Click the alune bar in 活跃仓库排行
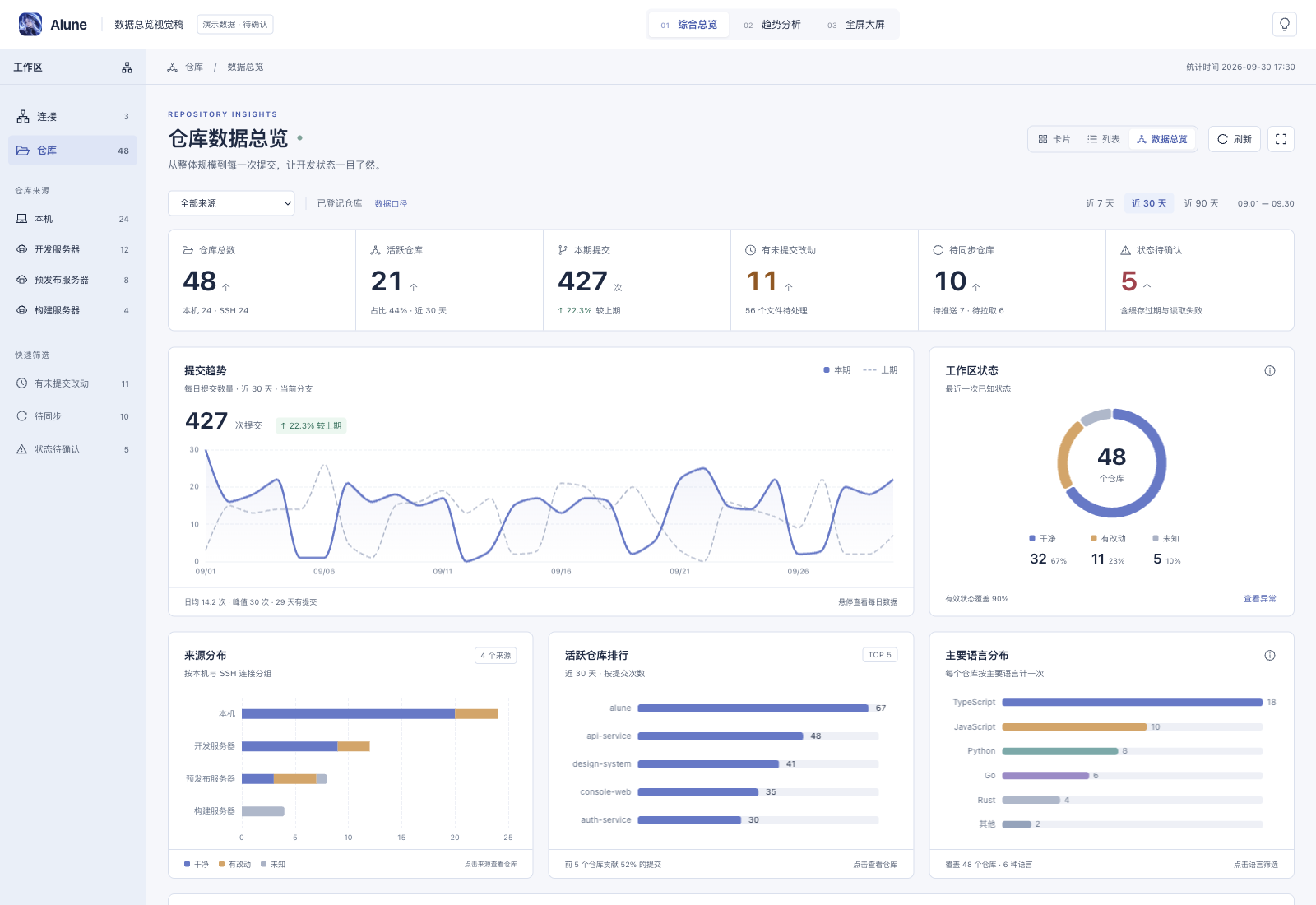Viewport: 1316px width, 905px height. pos(753,708)
